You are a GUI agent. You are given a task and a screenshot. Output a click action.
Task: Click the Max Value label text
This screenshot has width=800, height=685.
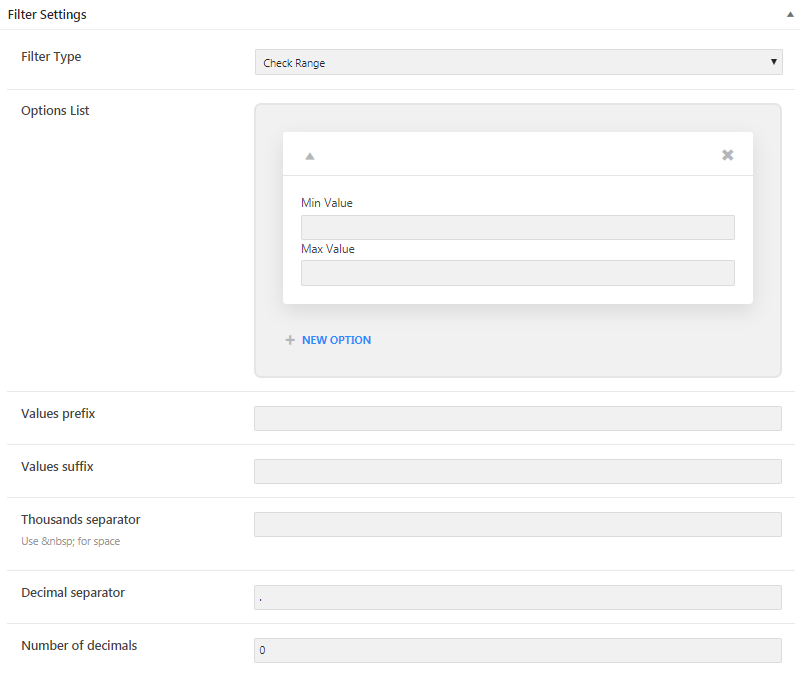[328, 249]
